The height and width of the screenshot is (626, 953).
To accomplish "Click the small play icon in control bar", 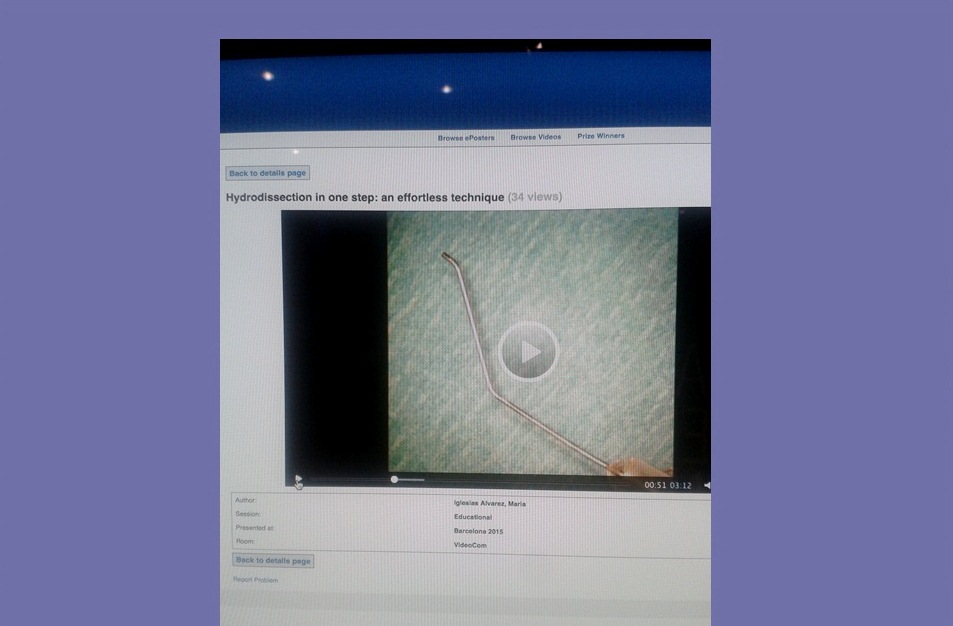I will click(298, 480).
